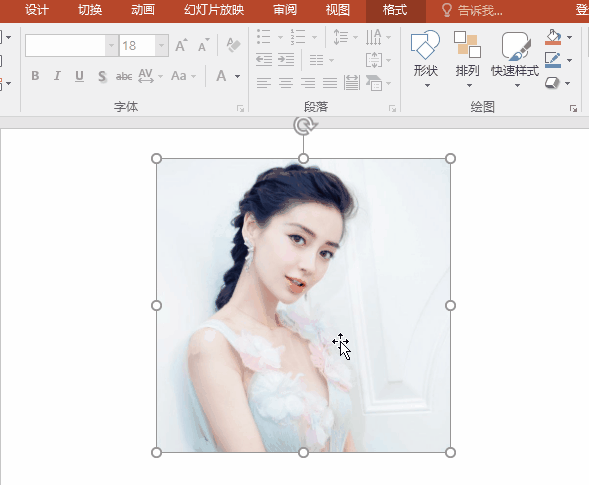Toggle Underline formatting button

pyautogui.click(x=79, y=76)
